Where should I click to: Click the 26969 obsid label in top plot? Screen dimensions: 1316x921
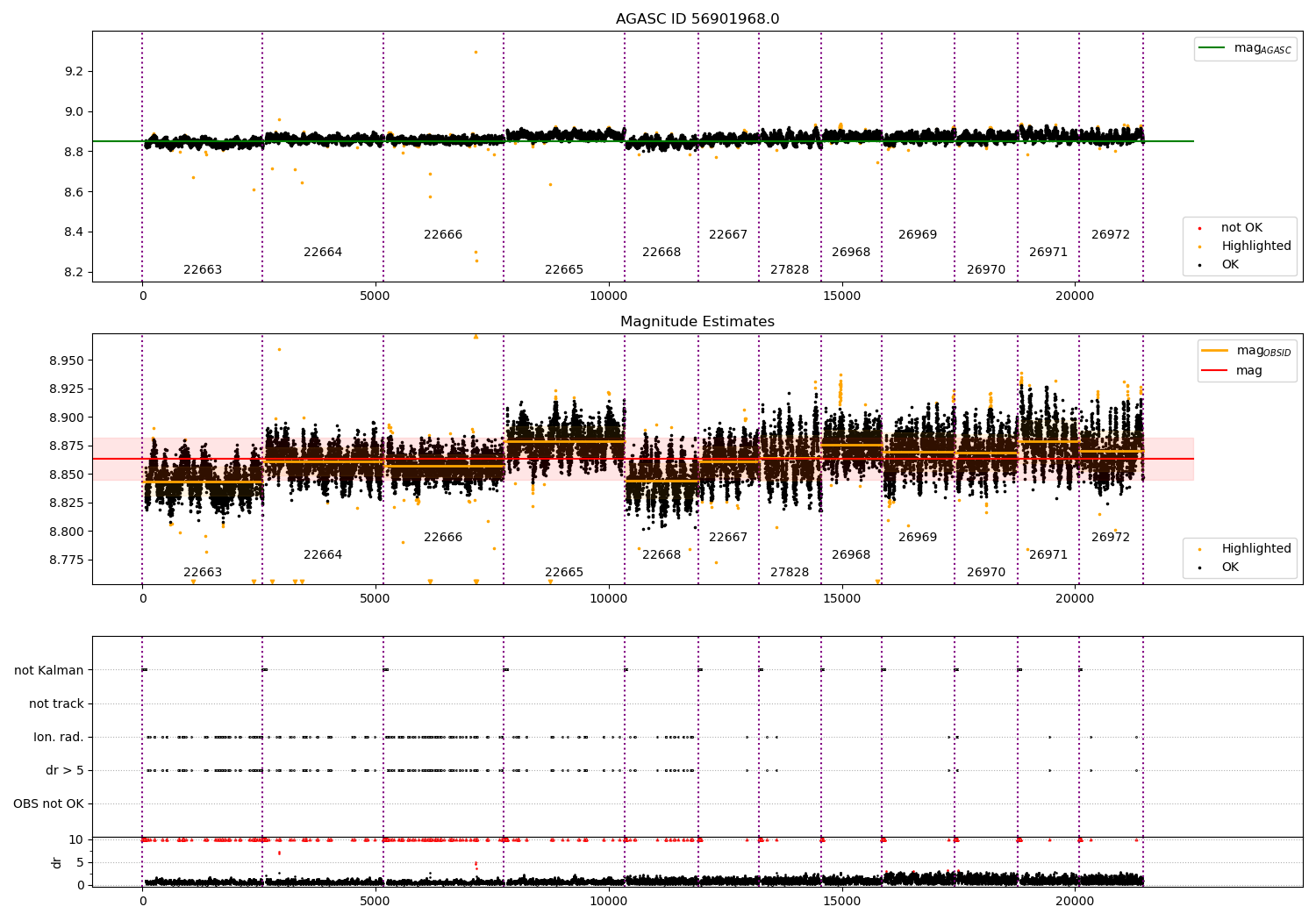tap(918, 235)
